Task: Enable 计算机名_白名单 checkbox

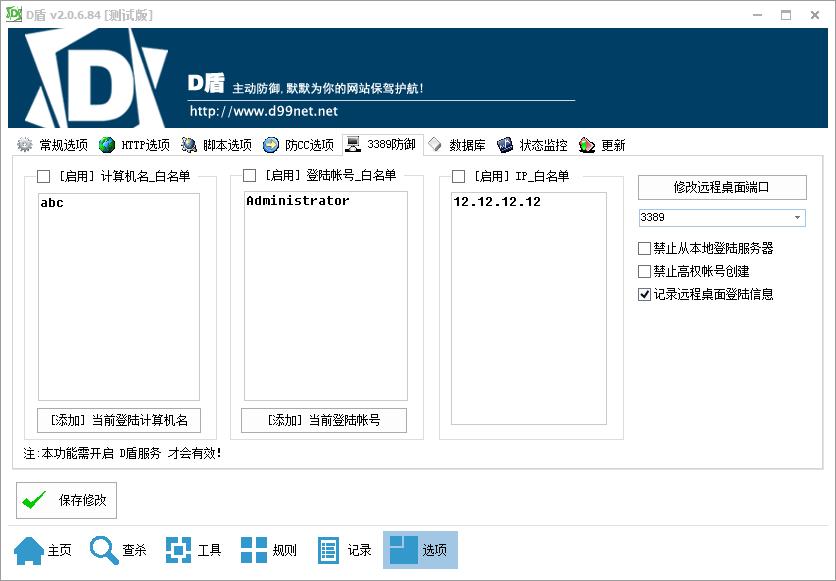Action: point(44,176)
